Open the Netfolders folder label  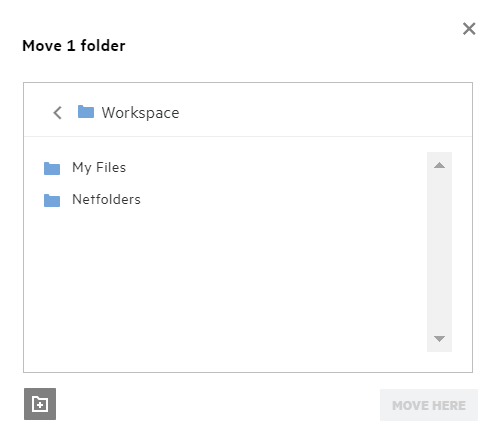coord(106,199)
